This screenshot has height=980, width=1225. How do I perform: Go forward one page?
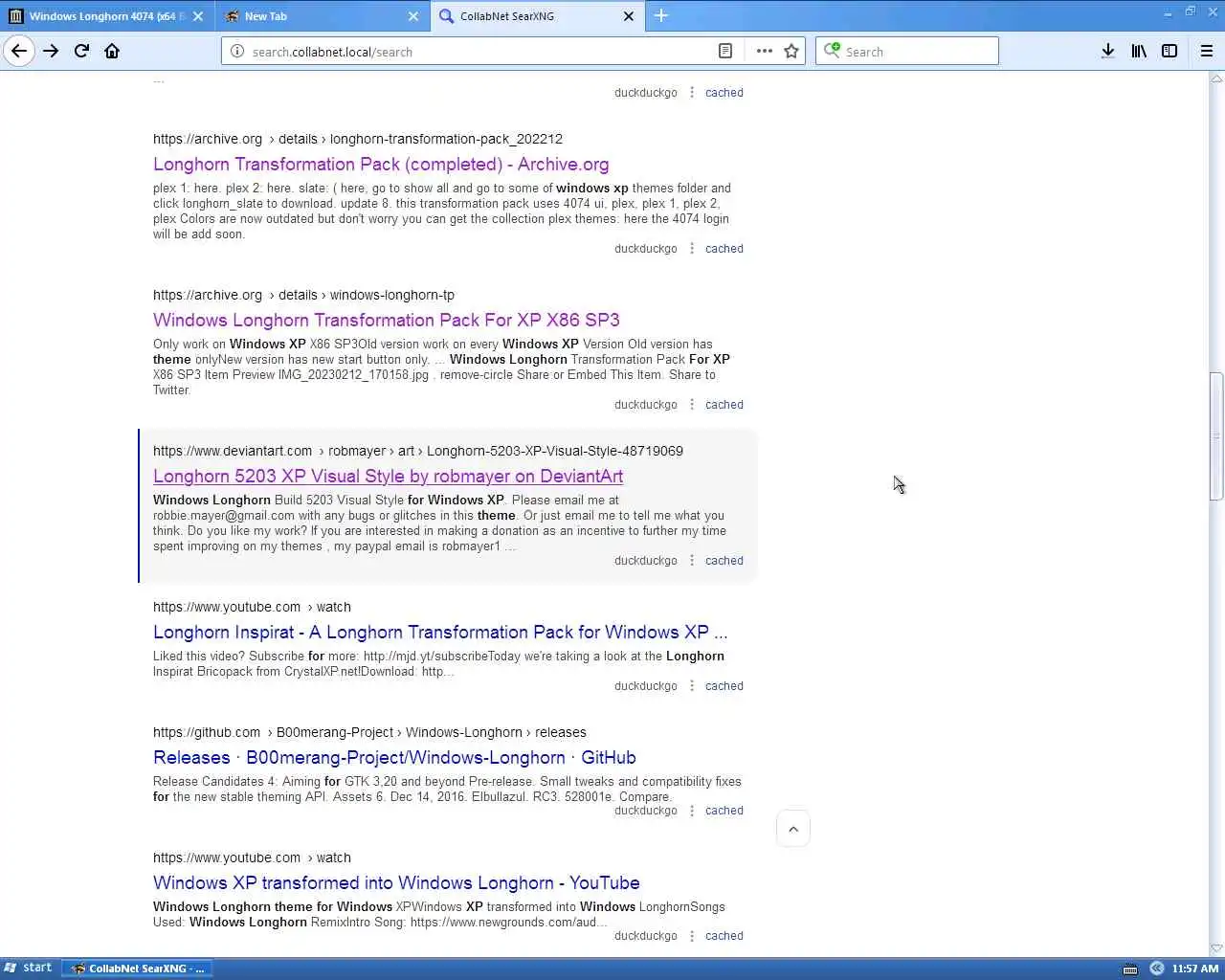pos(51,51)
